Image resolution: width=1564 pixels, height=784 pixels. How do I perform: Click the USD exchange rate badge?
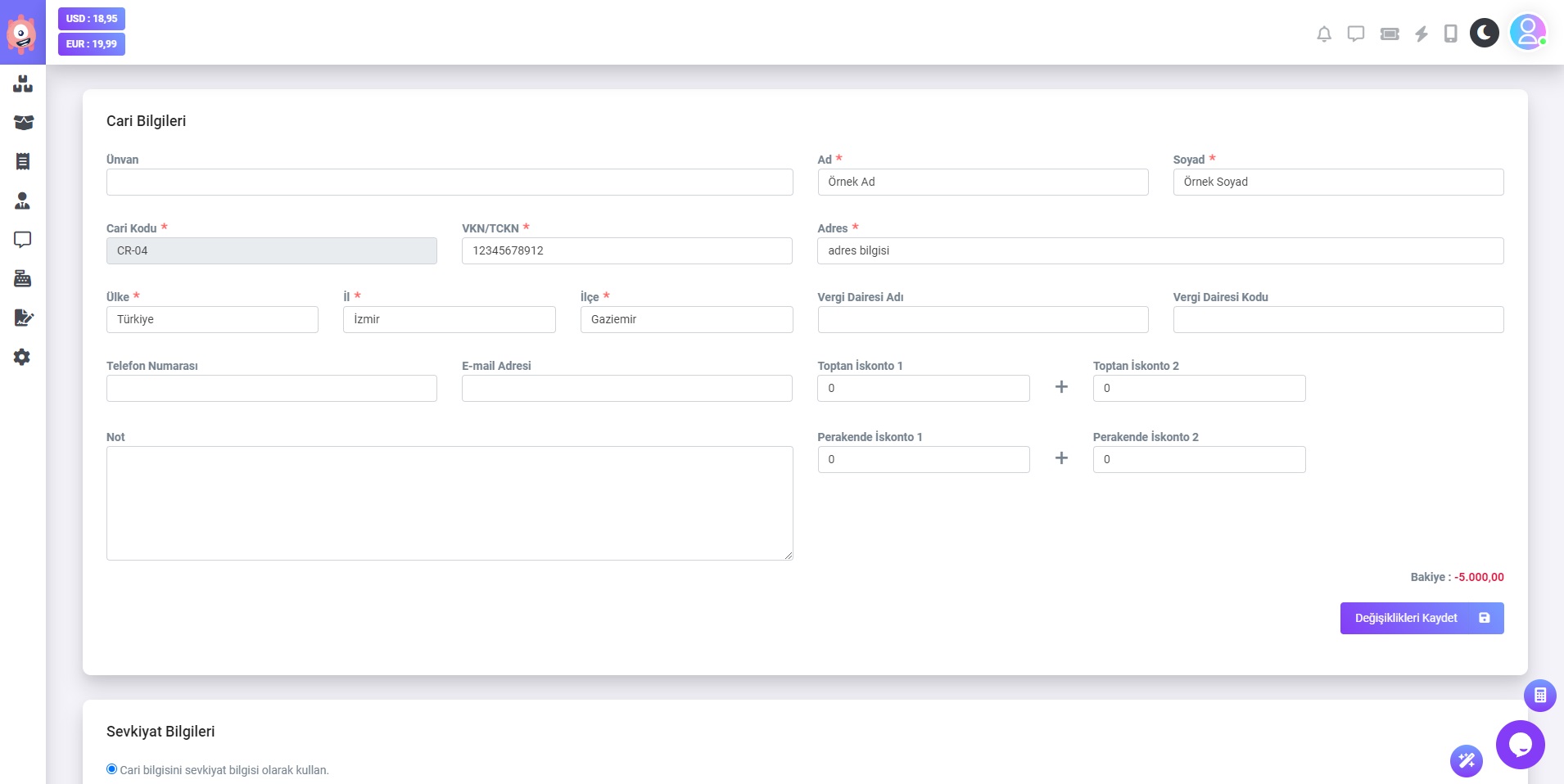(92, 19)
